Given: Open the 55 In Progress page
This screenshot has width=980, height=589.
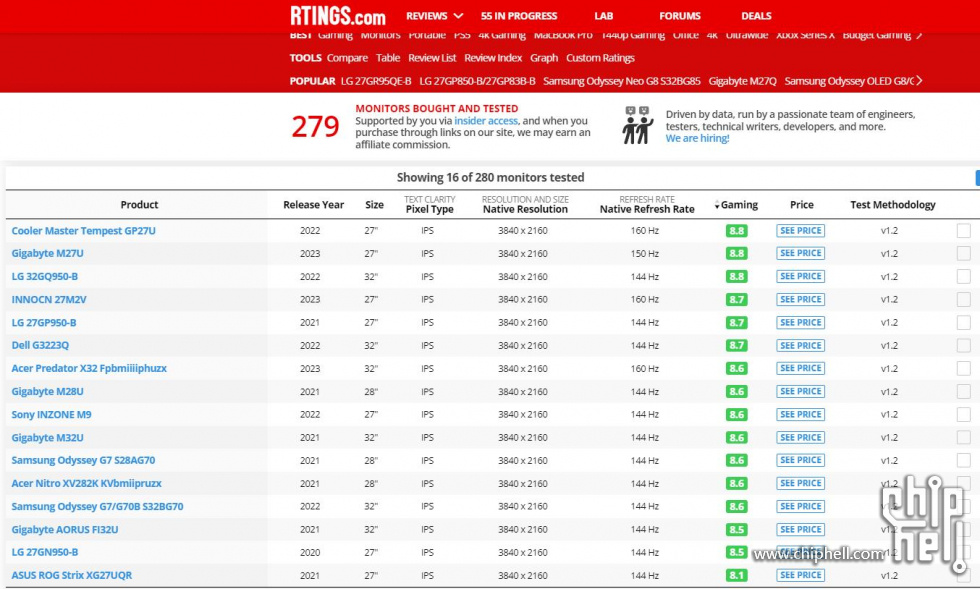Looking at the screenshot, I should 519,16.
